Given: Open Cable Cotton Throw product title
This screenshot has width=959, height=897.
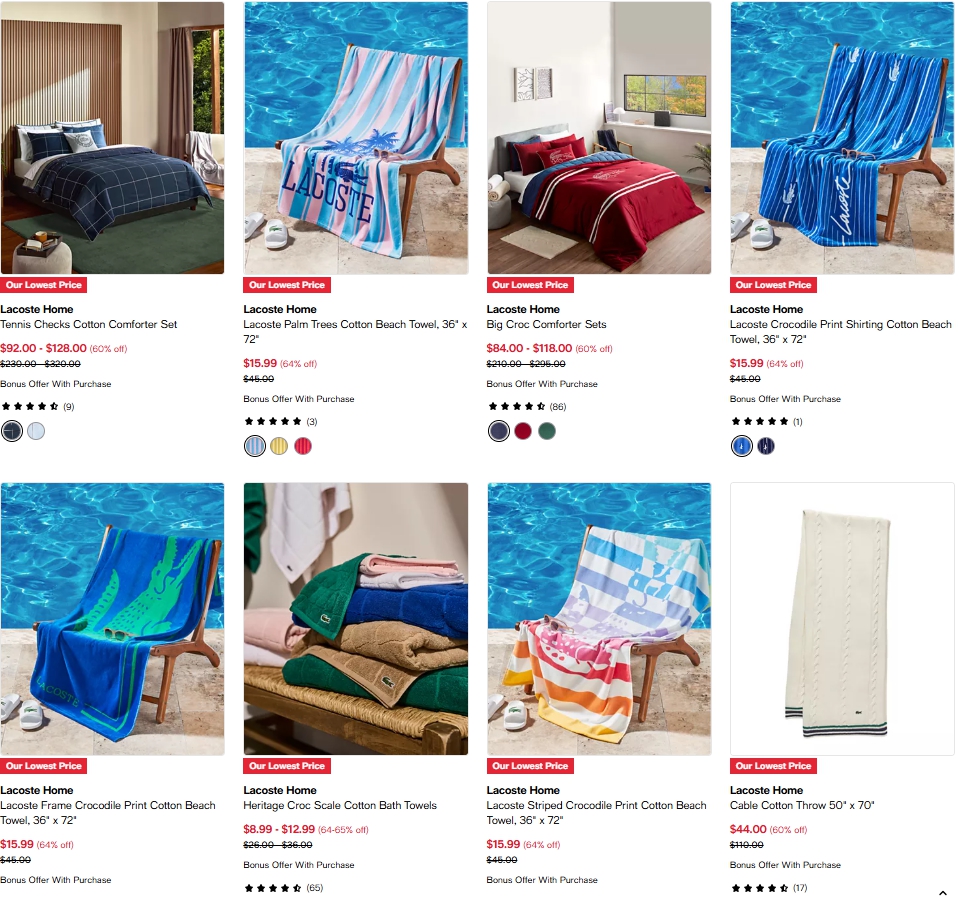Looking at the screenshot, I should click(802, 805).
